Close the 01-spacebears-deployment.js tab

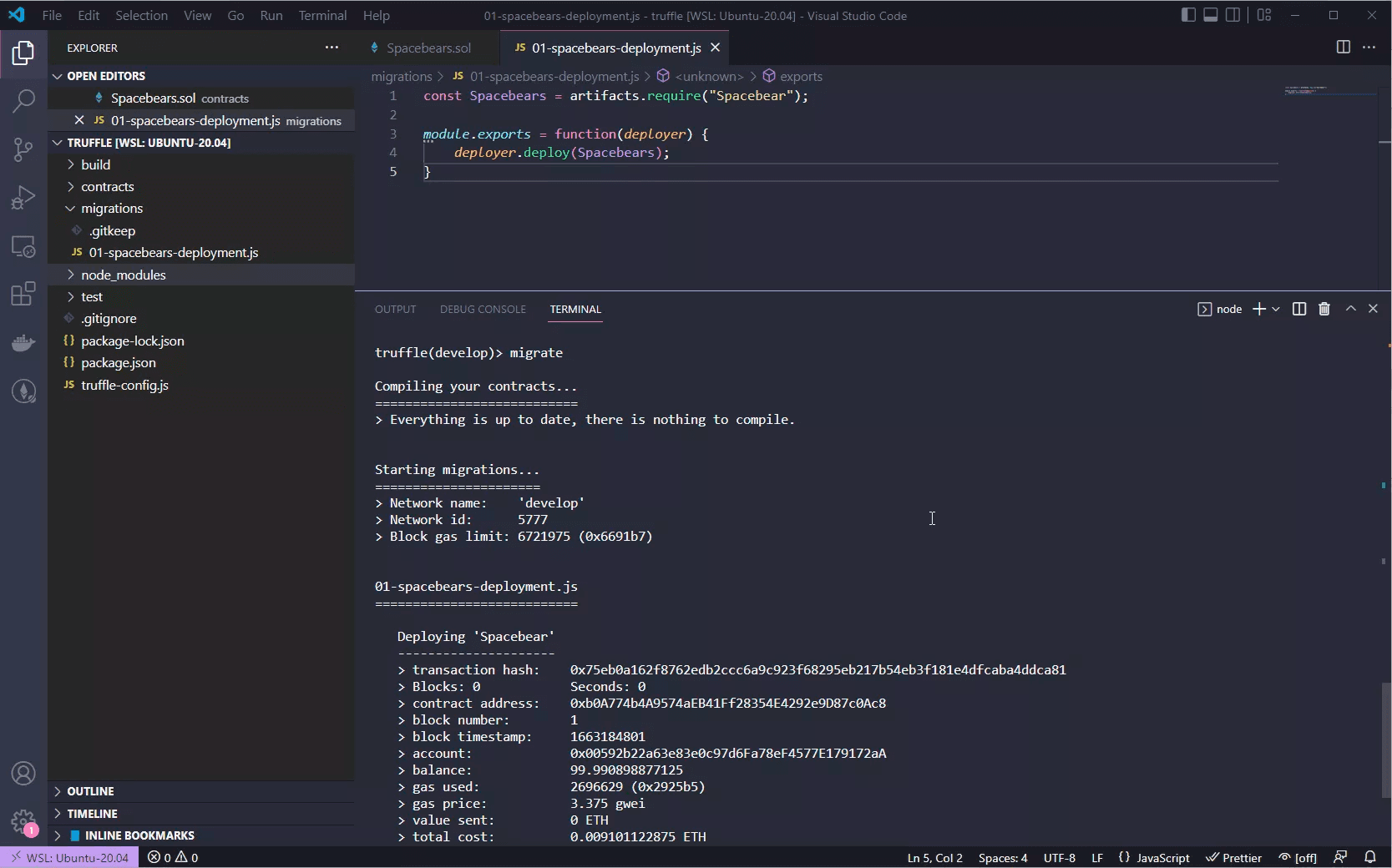[715, 48]
